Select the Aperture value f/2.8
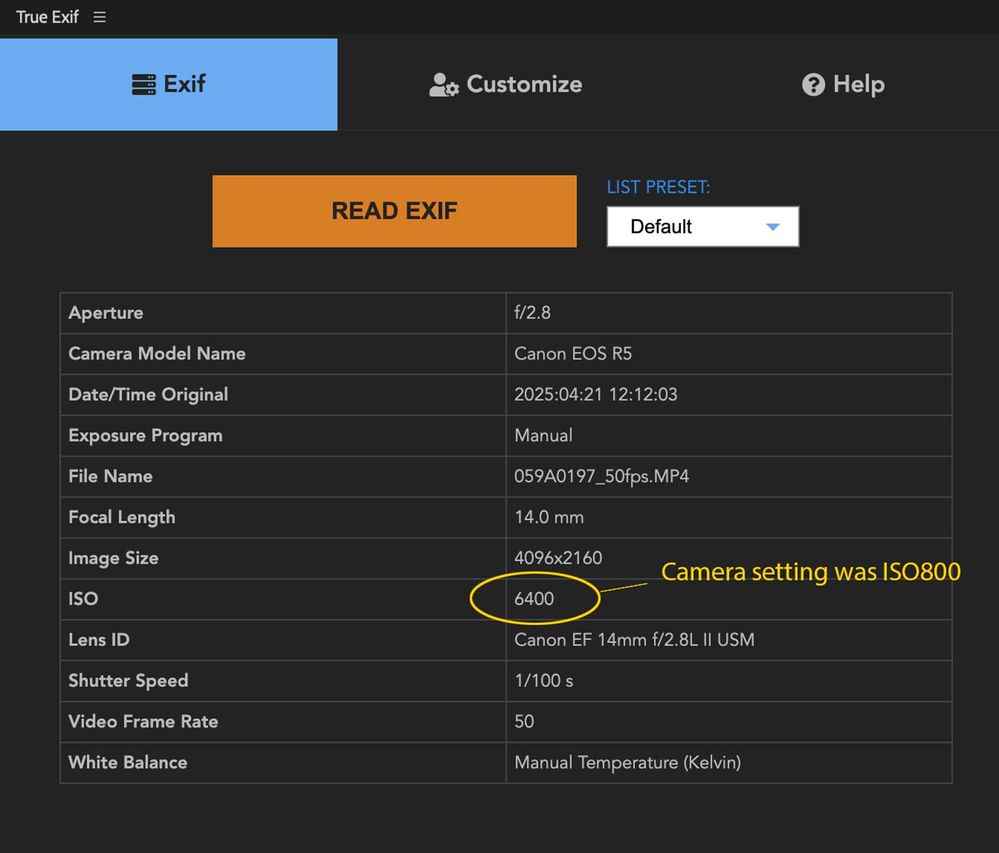 point(532,313)
